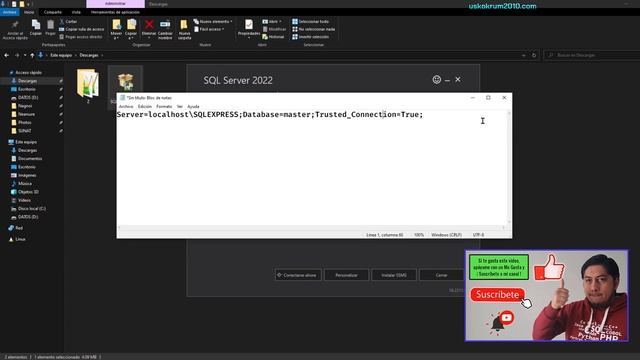Select Imágenes under Este equipo
640x360 pixels.
pos(27,175)
